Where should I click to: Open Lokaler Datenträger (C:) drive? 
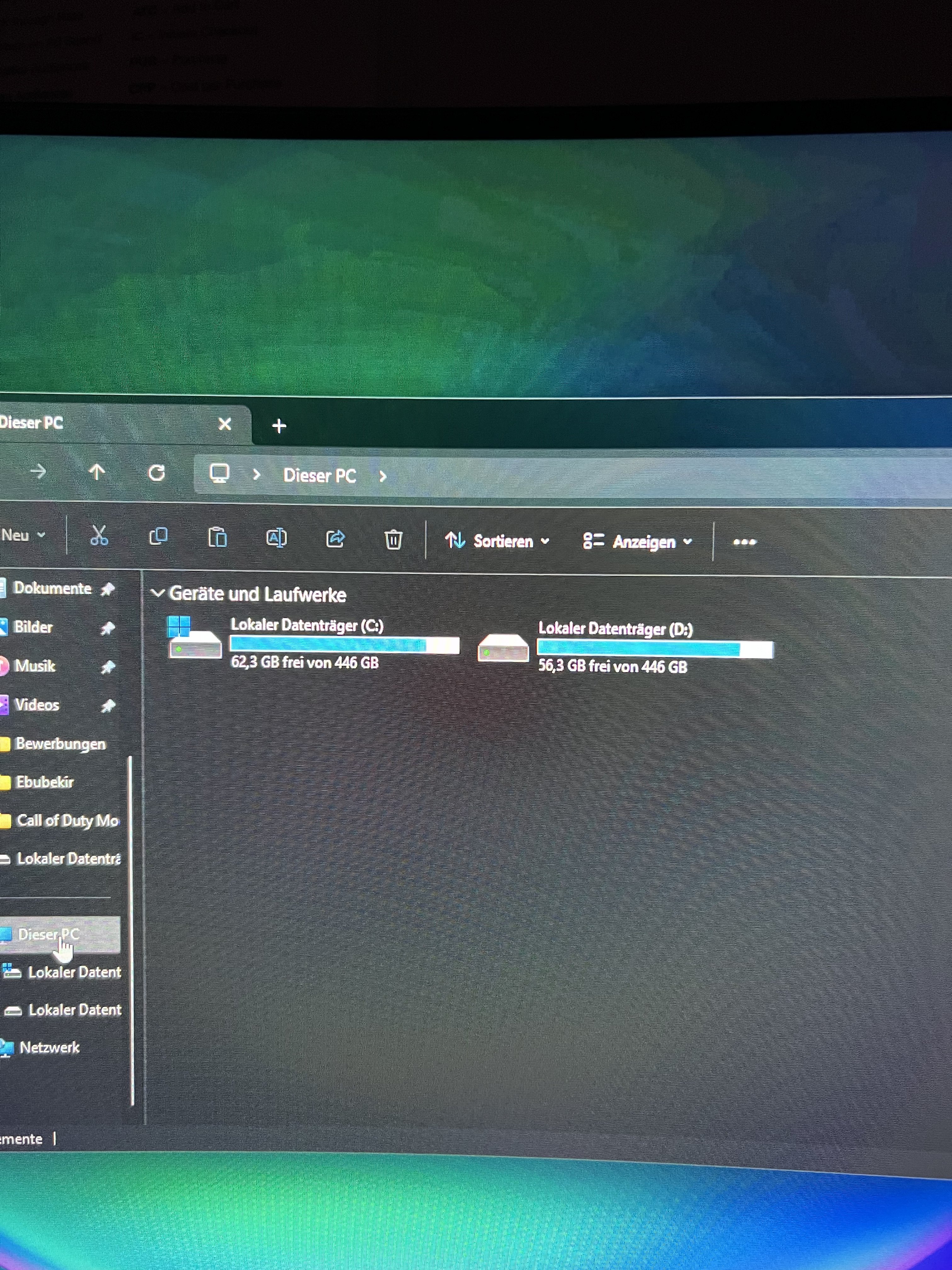pyautogui.click(x=306, y=625)
